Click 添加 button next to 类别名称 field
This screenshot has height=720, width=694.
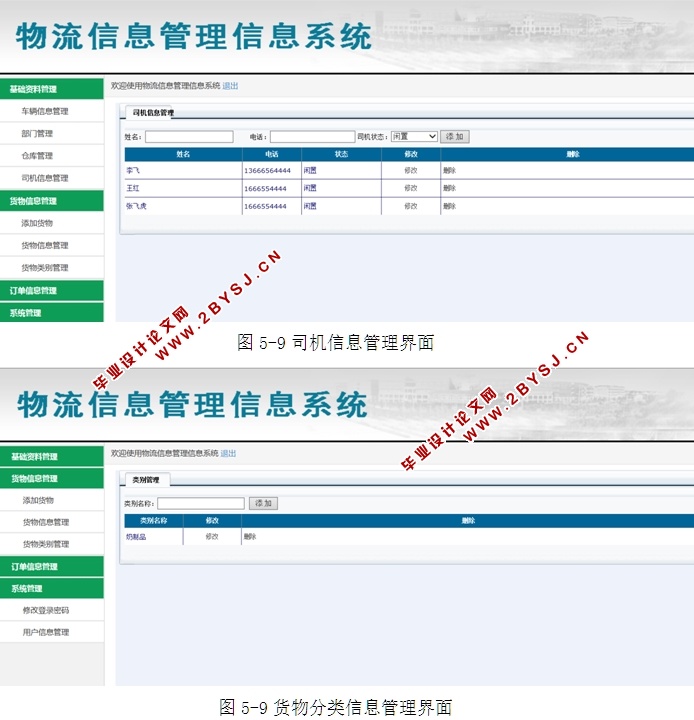tap(263, 503)
